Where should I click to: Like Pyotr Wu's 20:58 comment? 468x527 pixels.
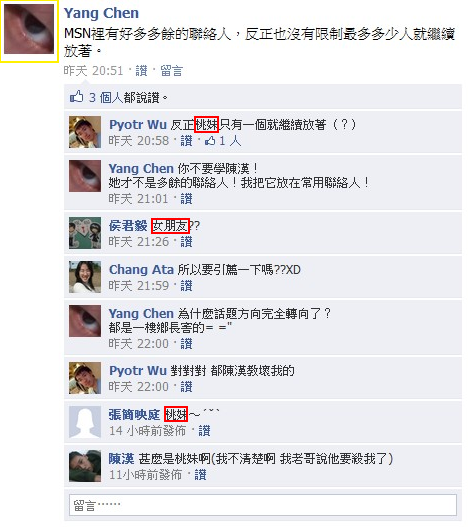[x=187, y=141]
